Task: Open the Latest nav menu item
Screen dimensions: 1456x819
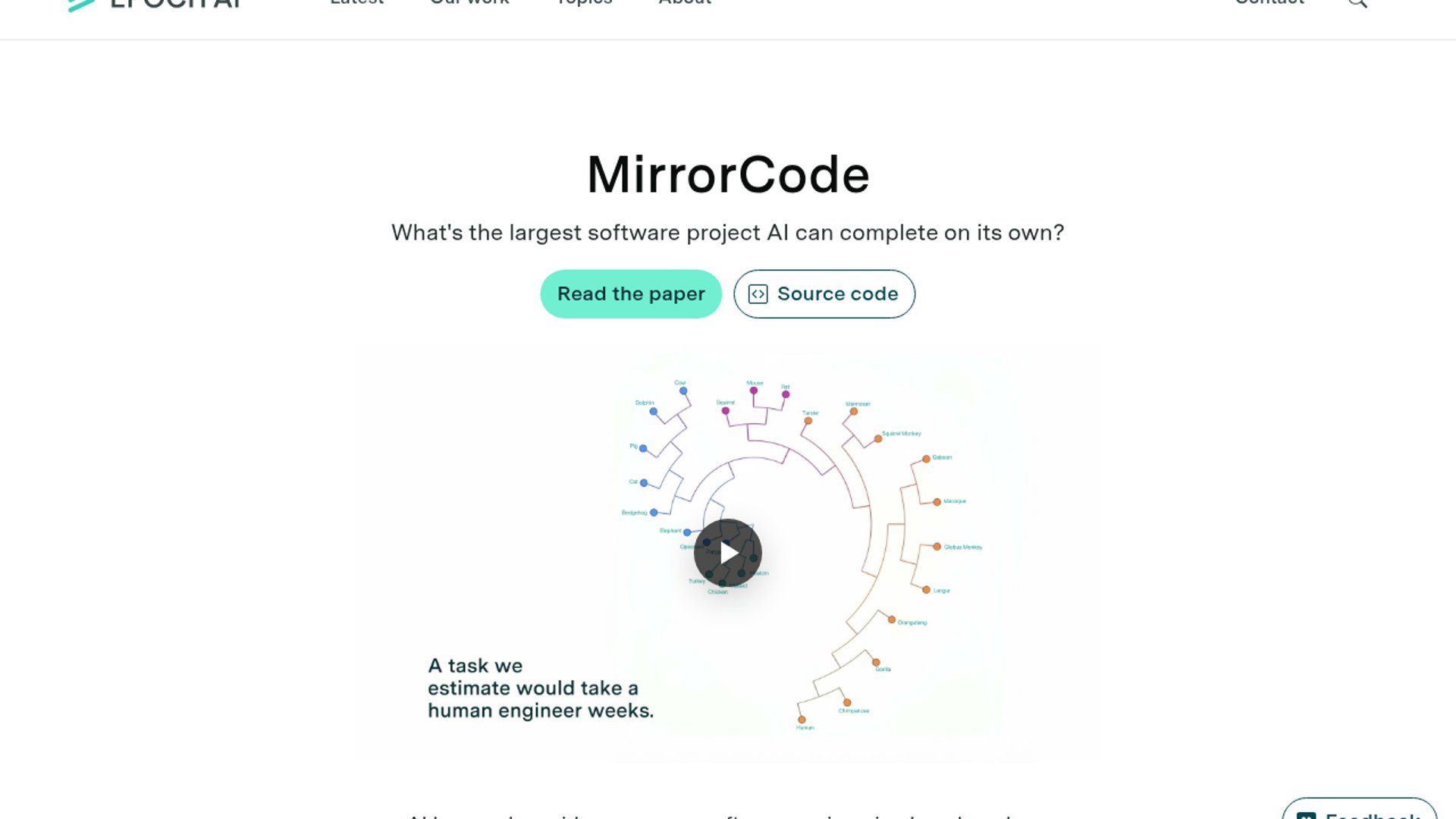Action: [x=357, y=2]
